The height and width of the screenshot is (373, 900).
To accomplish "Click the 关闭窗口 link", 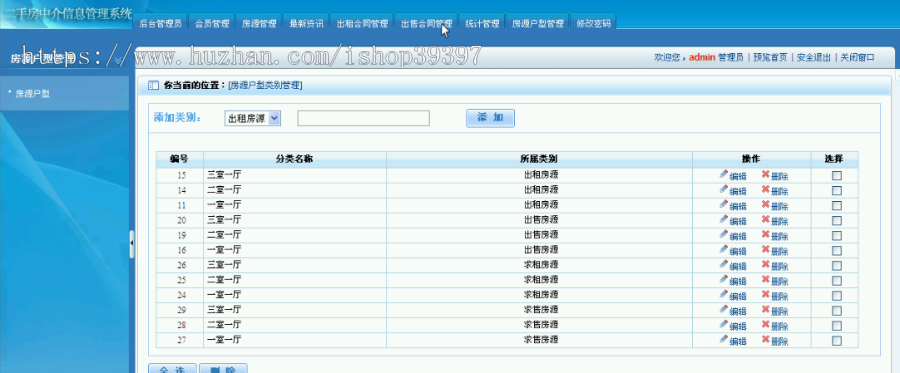I will click(x=858, y=57).
